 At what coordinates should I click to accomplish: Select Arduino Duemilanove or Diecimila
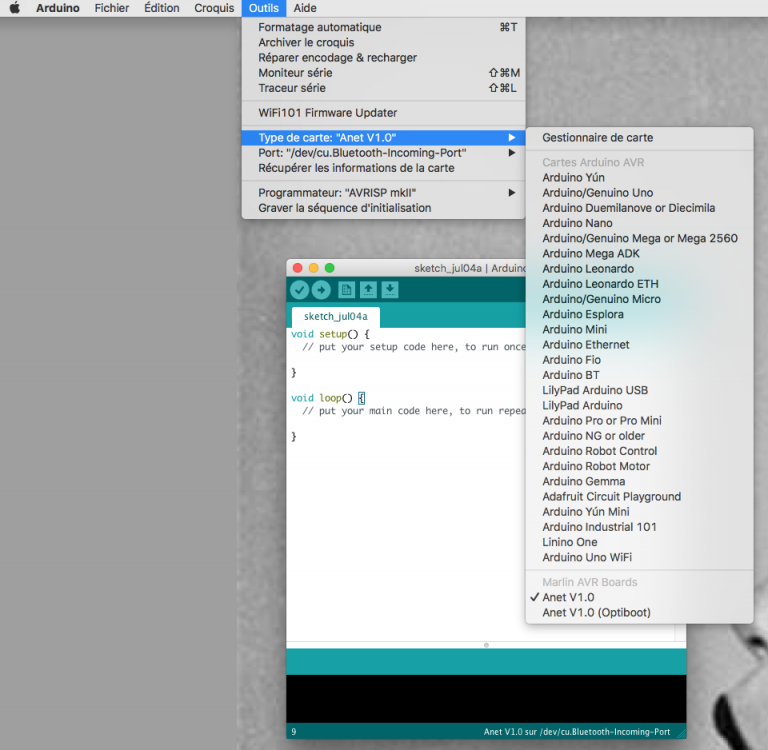coord(639,208)
